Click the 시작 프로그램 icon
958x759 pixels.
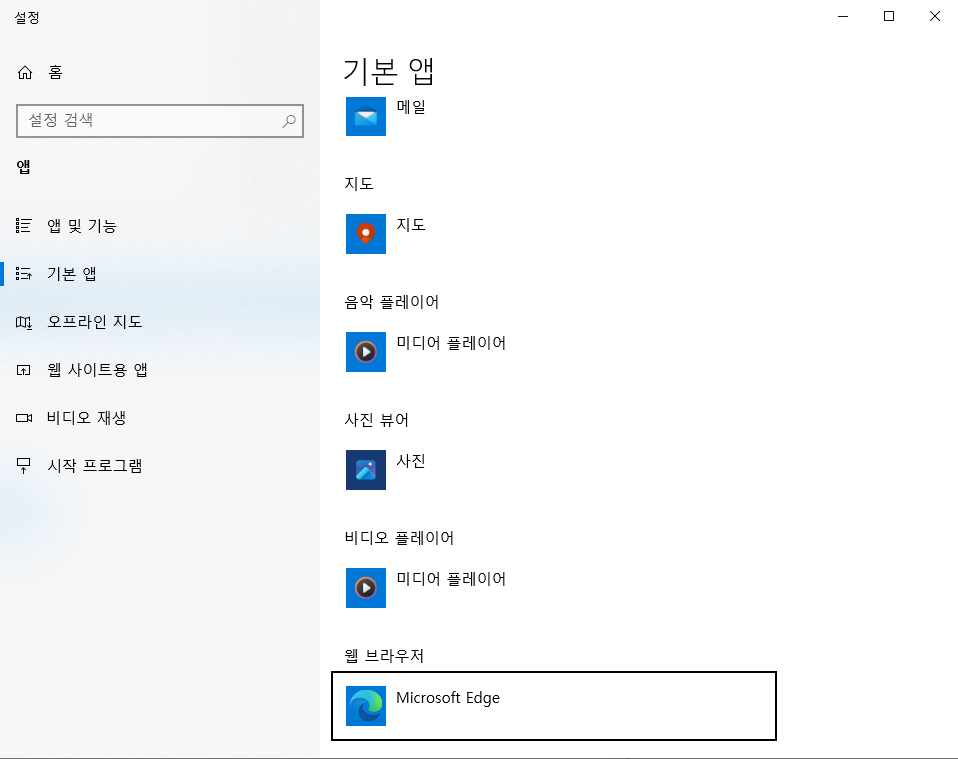24,466
